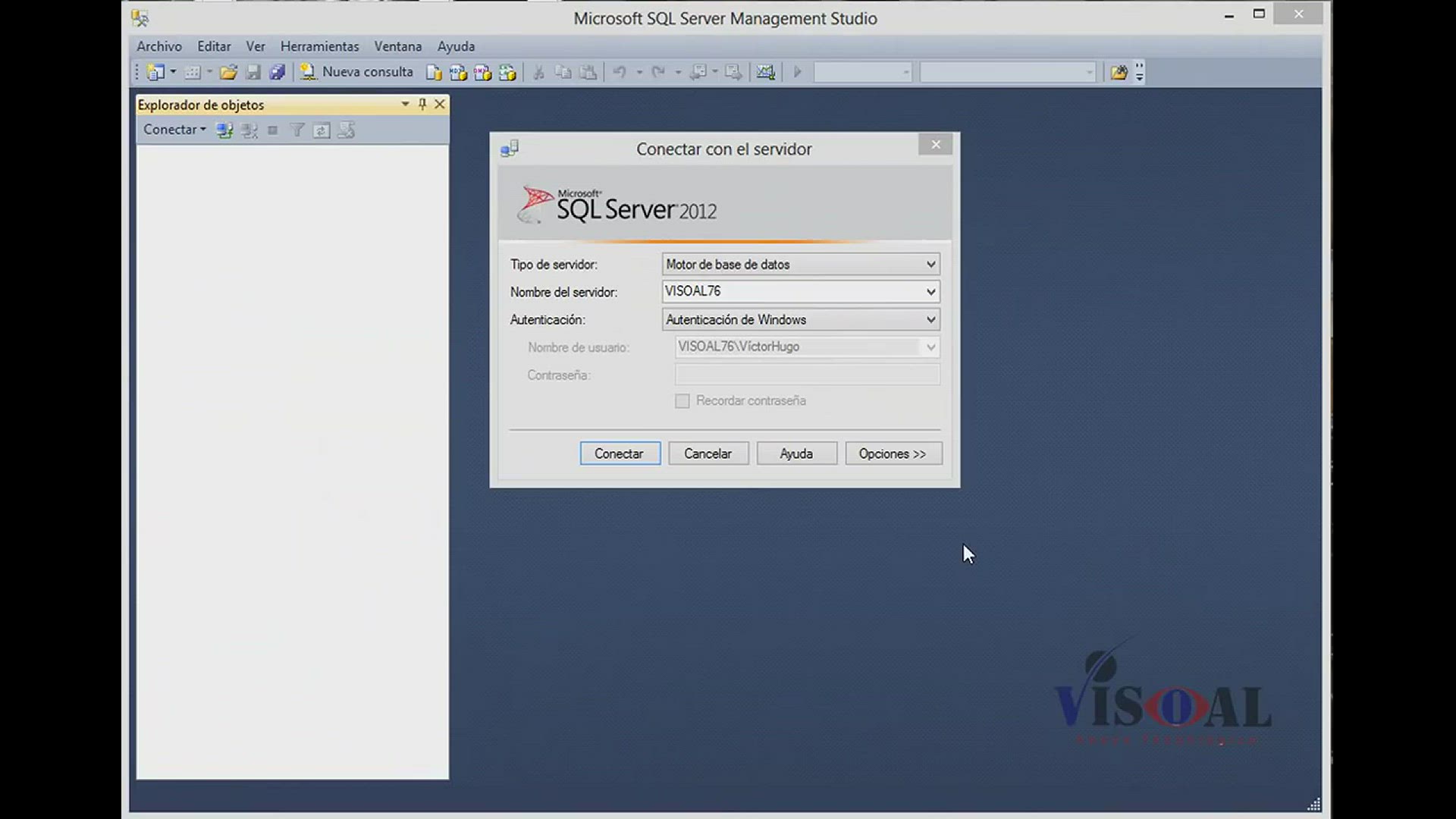This screenshot has width=1456, height=819.
Task: Click the Activity Monitor icon
Action: point(766,72)
